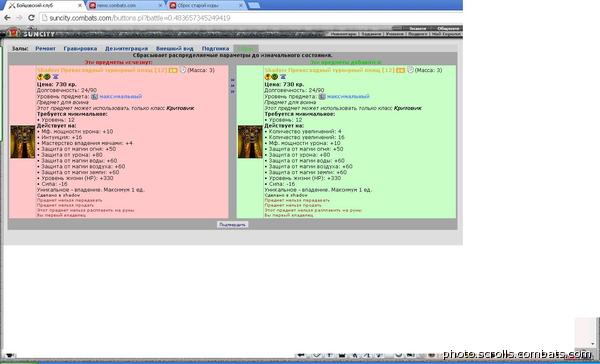Click Долговечность: 24/90 in green panel
This screenshot has width=600, height=364.
[x=294, y=90]
